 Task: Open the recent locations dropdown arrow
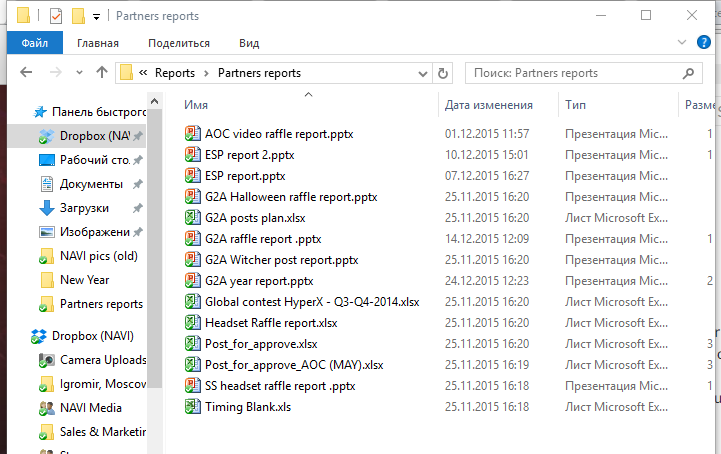click(x=79, y=73)
